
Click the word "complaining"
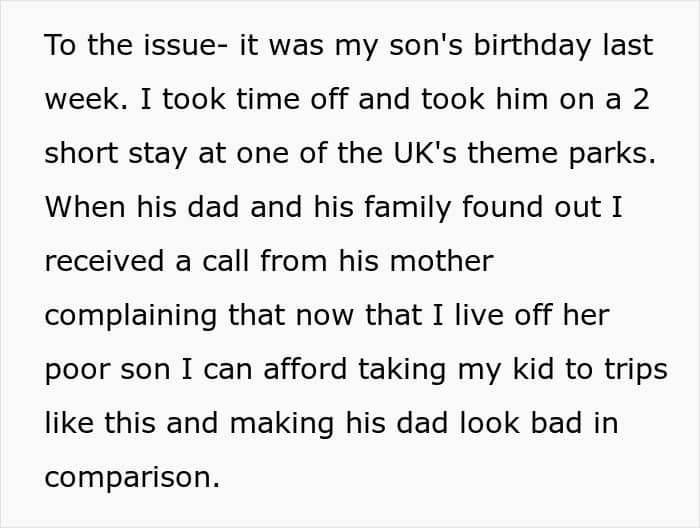(x=131, y=316)
